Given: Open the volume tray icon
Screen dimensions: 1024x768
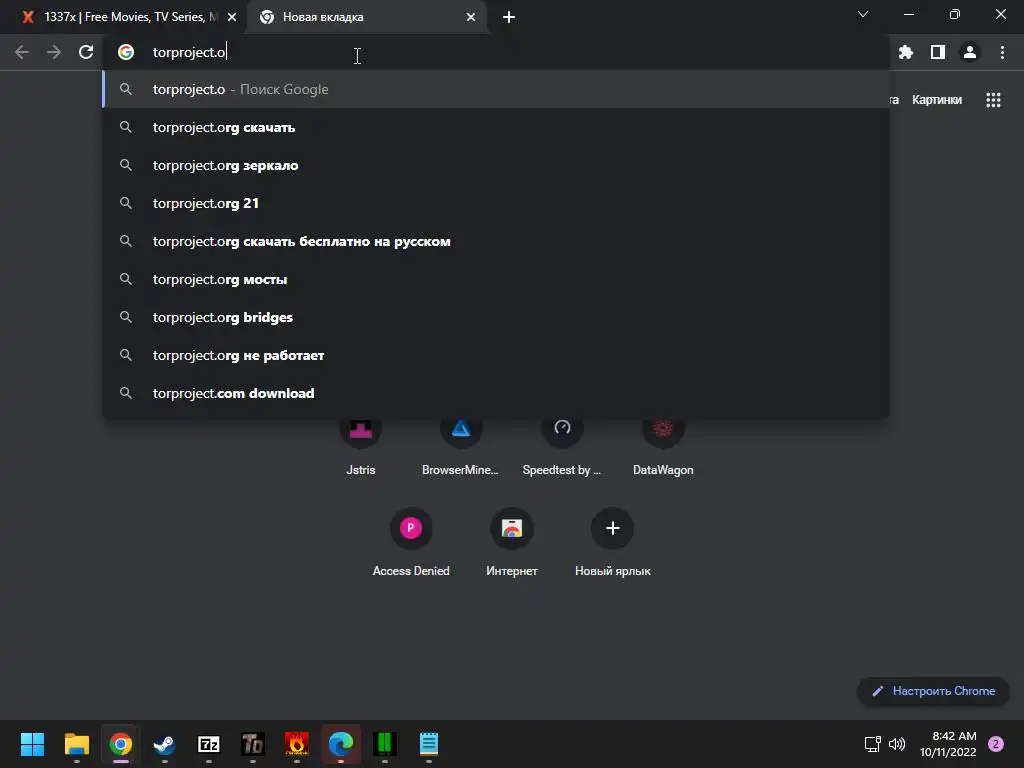Looking at the screenshot, I should (x=897, y=744).
